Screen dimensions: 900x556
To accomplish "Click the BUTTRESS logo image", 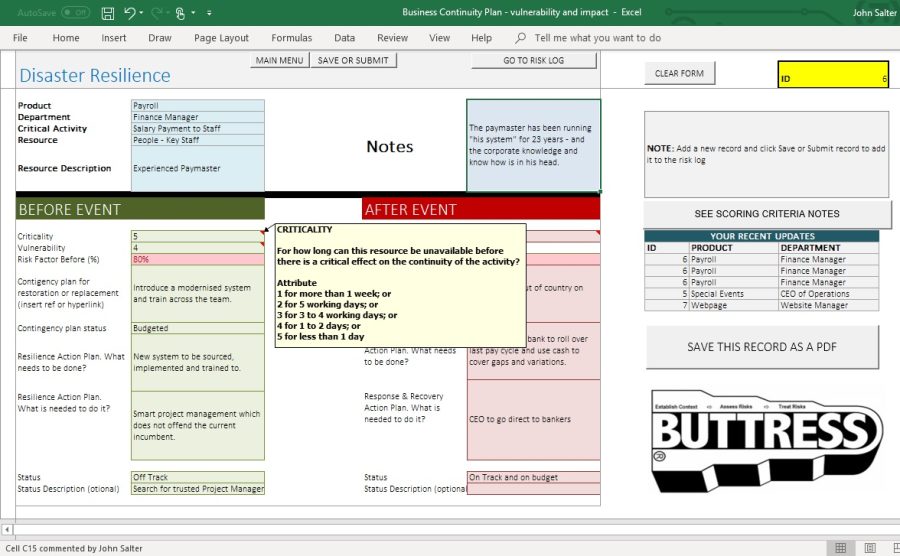I will (x=767, y=441).
